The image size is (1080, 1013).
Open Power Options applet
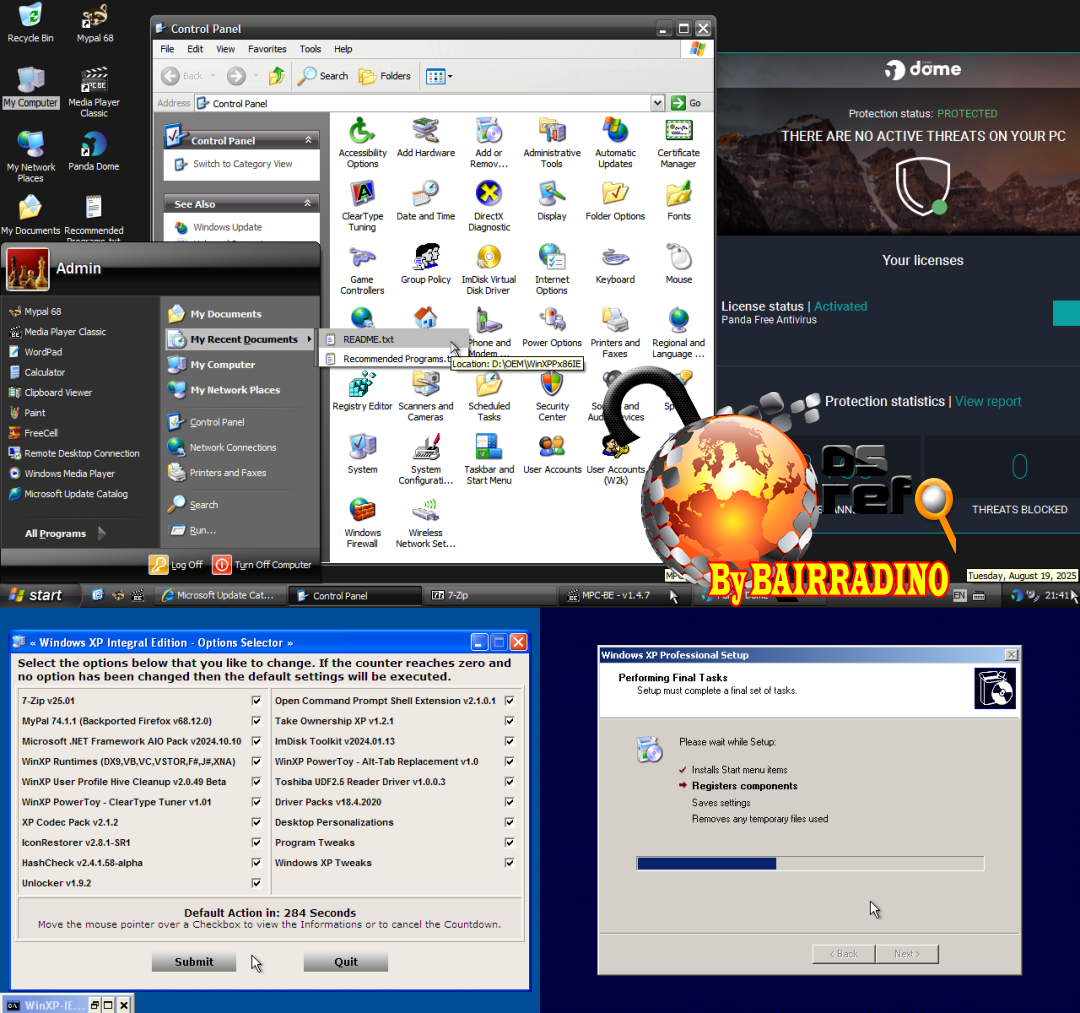(x=552, y=328)
